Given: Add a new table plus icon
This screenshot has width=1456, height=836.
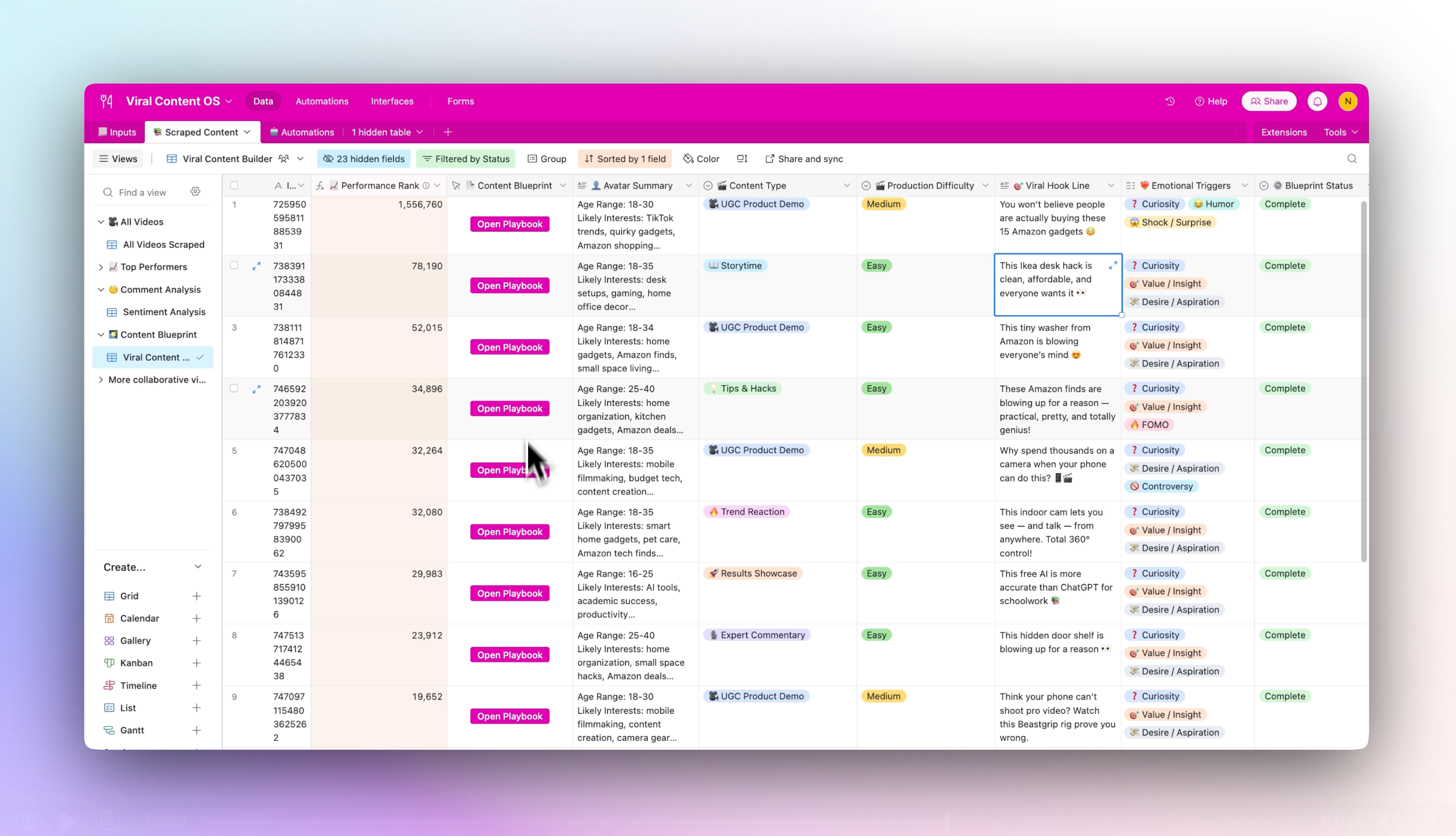Looking at the screenshot, I should coord(448,132).
